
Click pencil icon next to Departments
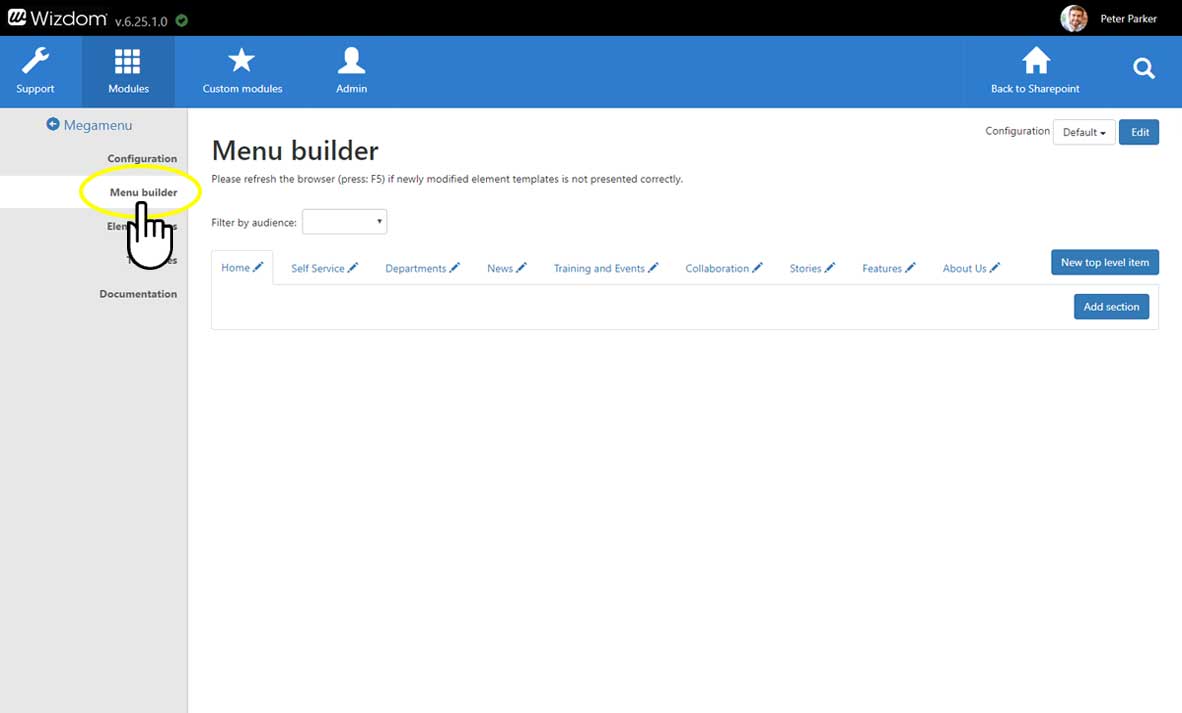point(455,268)
